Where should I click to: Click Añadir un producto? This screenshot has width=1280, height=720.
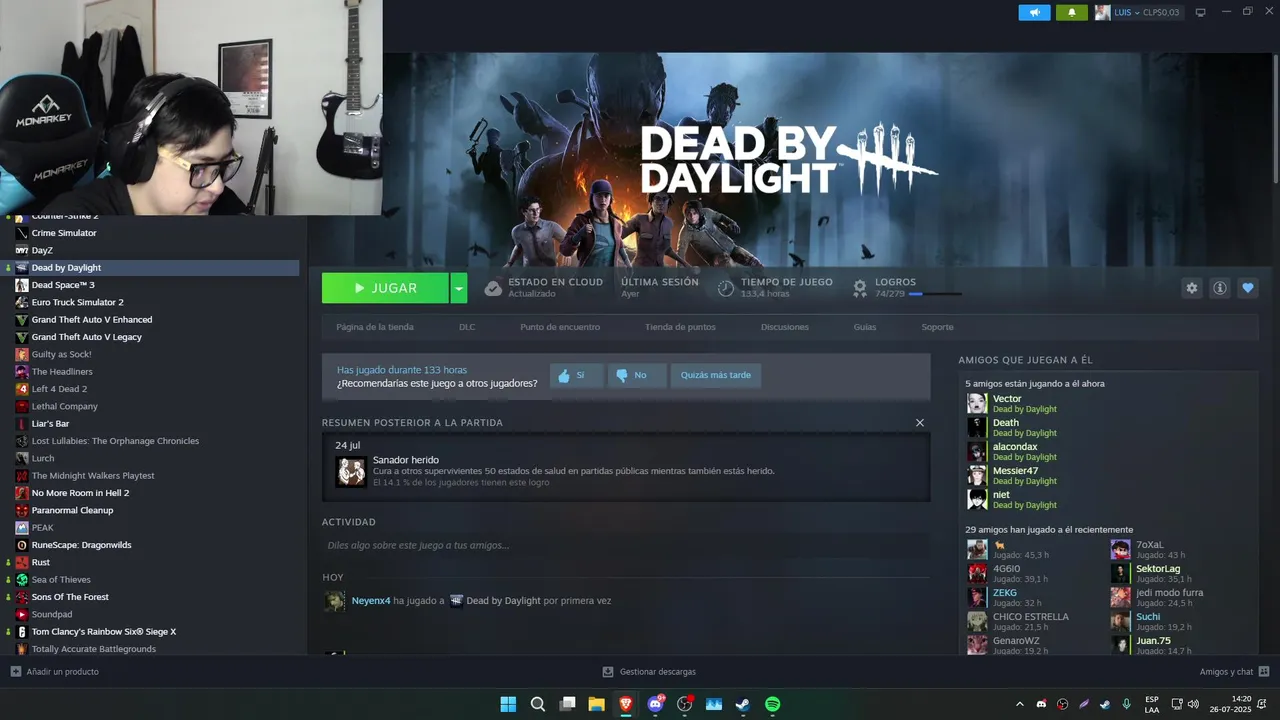(55, 672)
